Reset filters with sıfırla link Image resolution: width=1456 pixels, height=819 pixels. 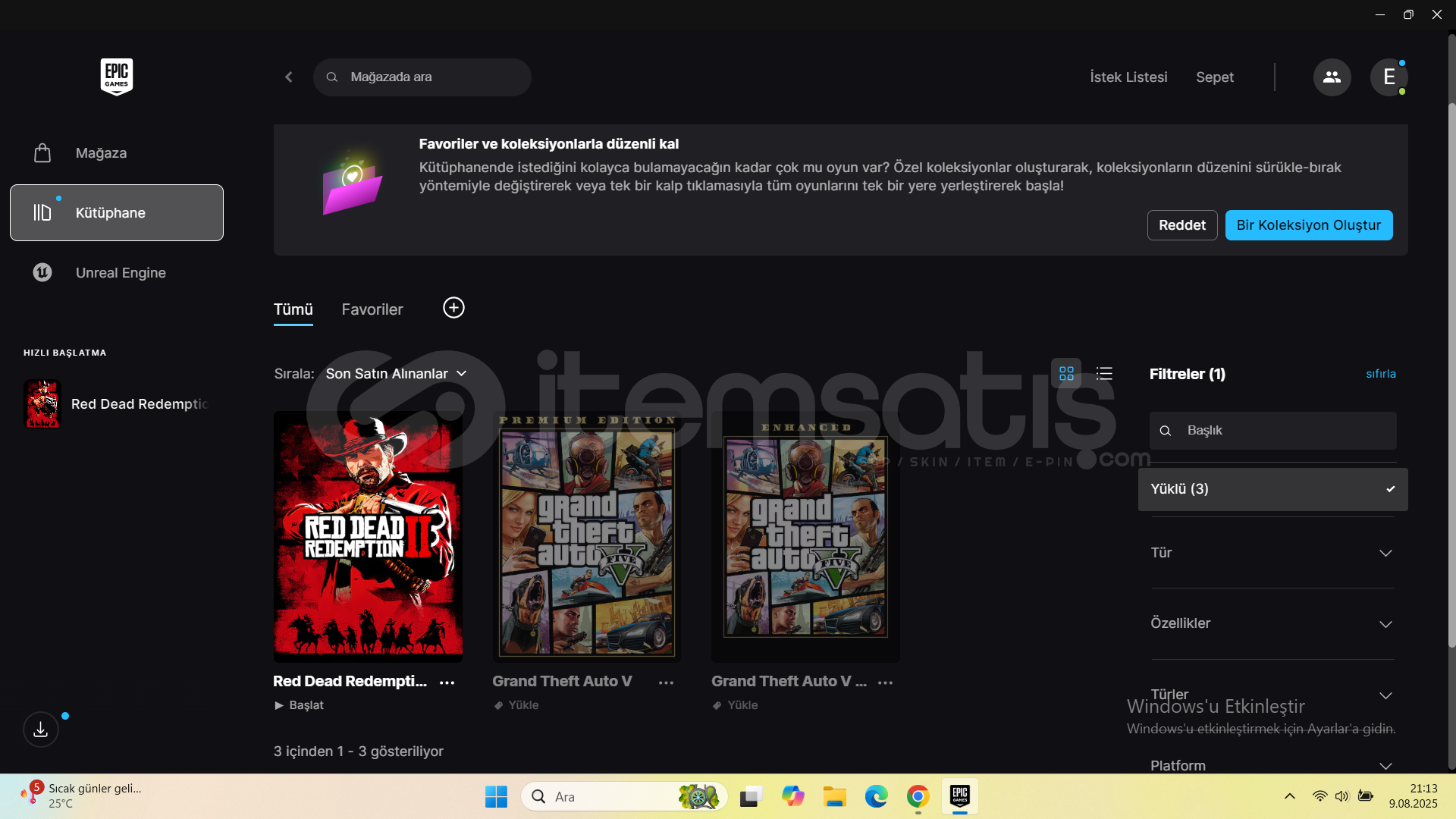pyautogui.click(x=1381, y=374)
